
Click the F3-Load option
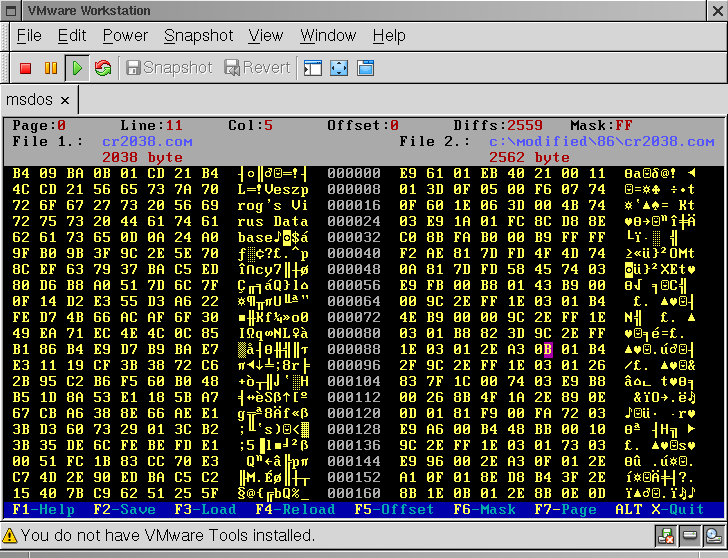(205, 509)
